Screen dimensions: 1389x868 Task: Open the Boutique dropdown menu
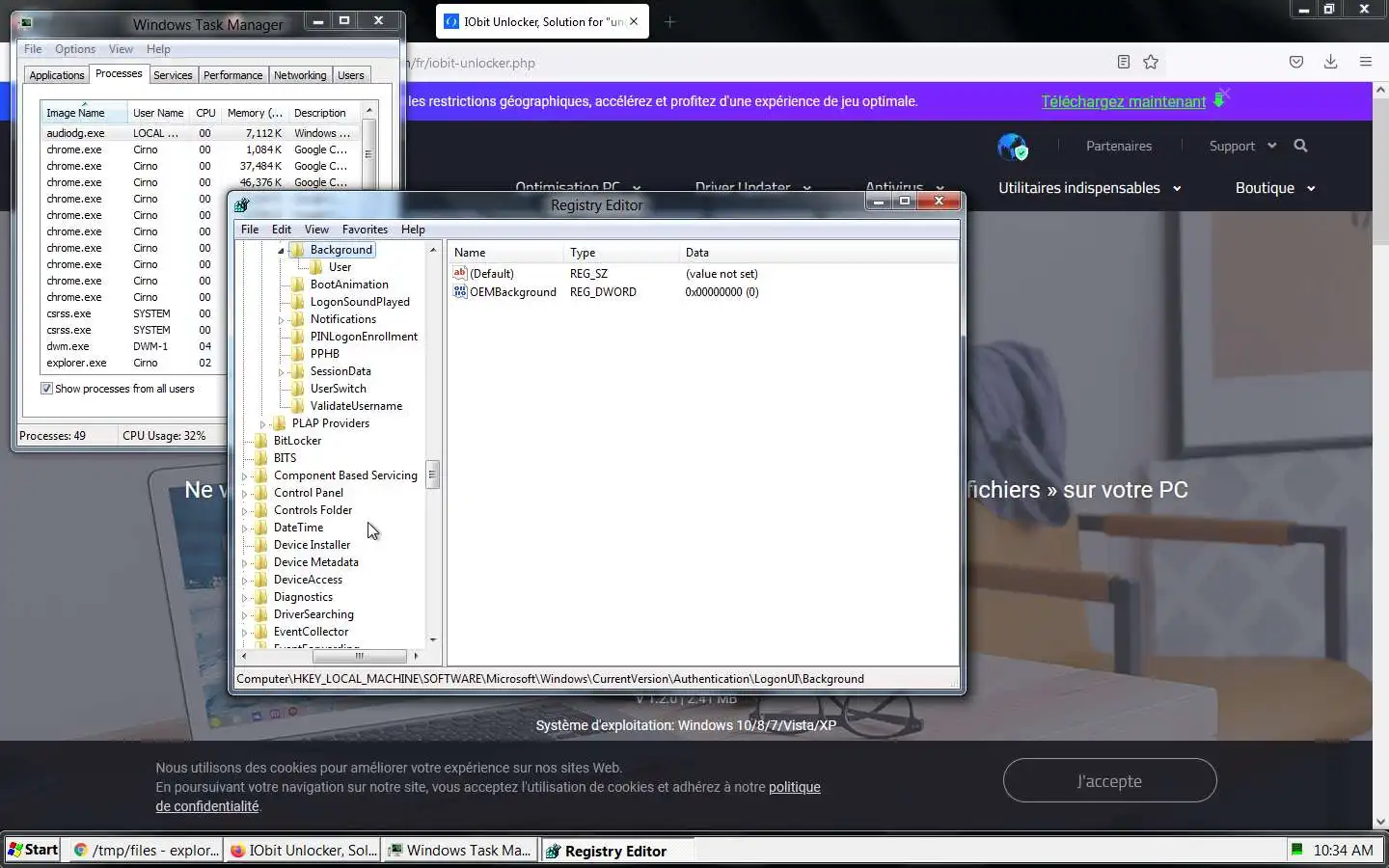coord(1275,188)
